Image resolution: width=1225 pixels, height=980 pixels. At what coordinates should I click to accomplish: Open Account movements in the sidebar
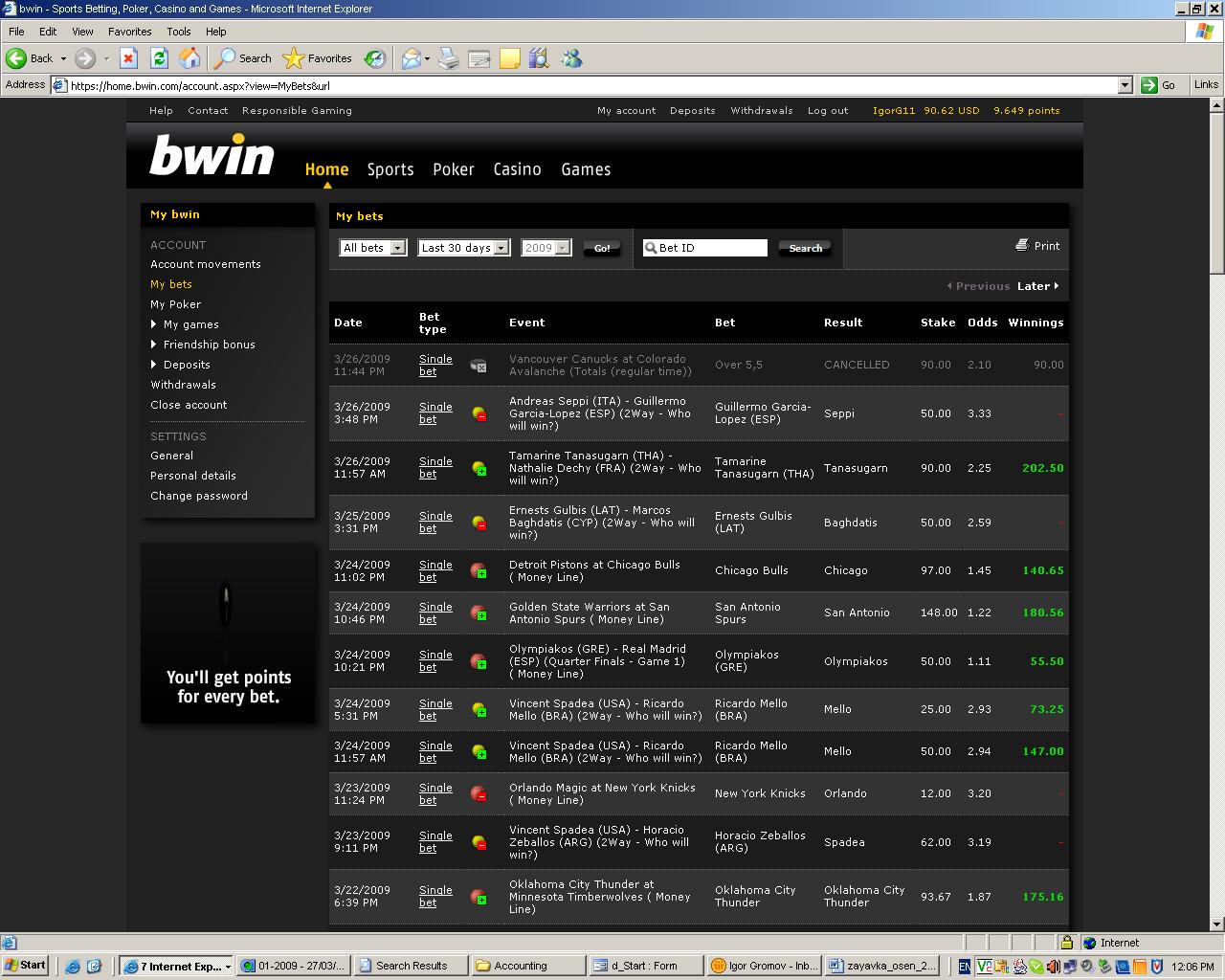tap(205, 264)
